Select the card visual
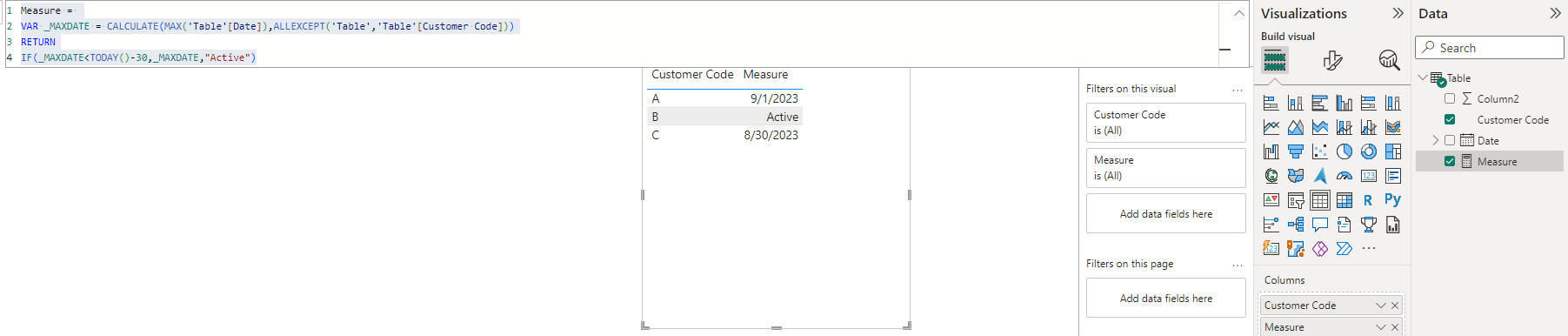The image size is (1568, 336). pyautogui.click(x=1368, y=176)
